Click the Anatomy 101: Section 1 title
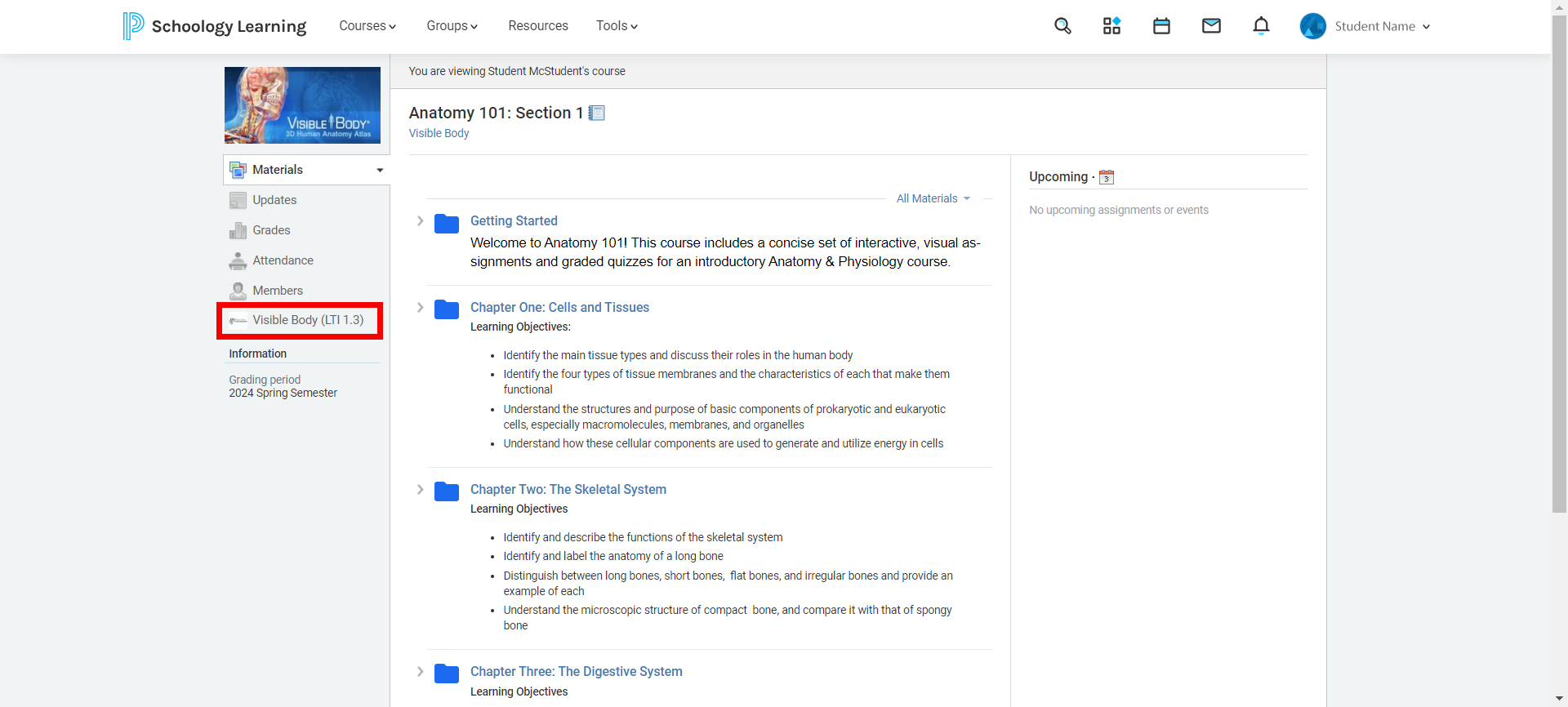Image resolution: width=1568 pixels, height=707 pixels. coord(496,113)
